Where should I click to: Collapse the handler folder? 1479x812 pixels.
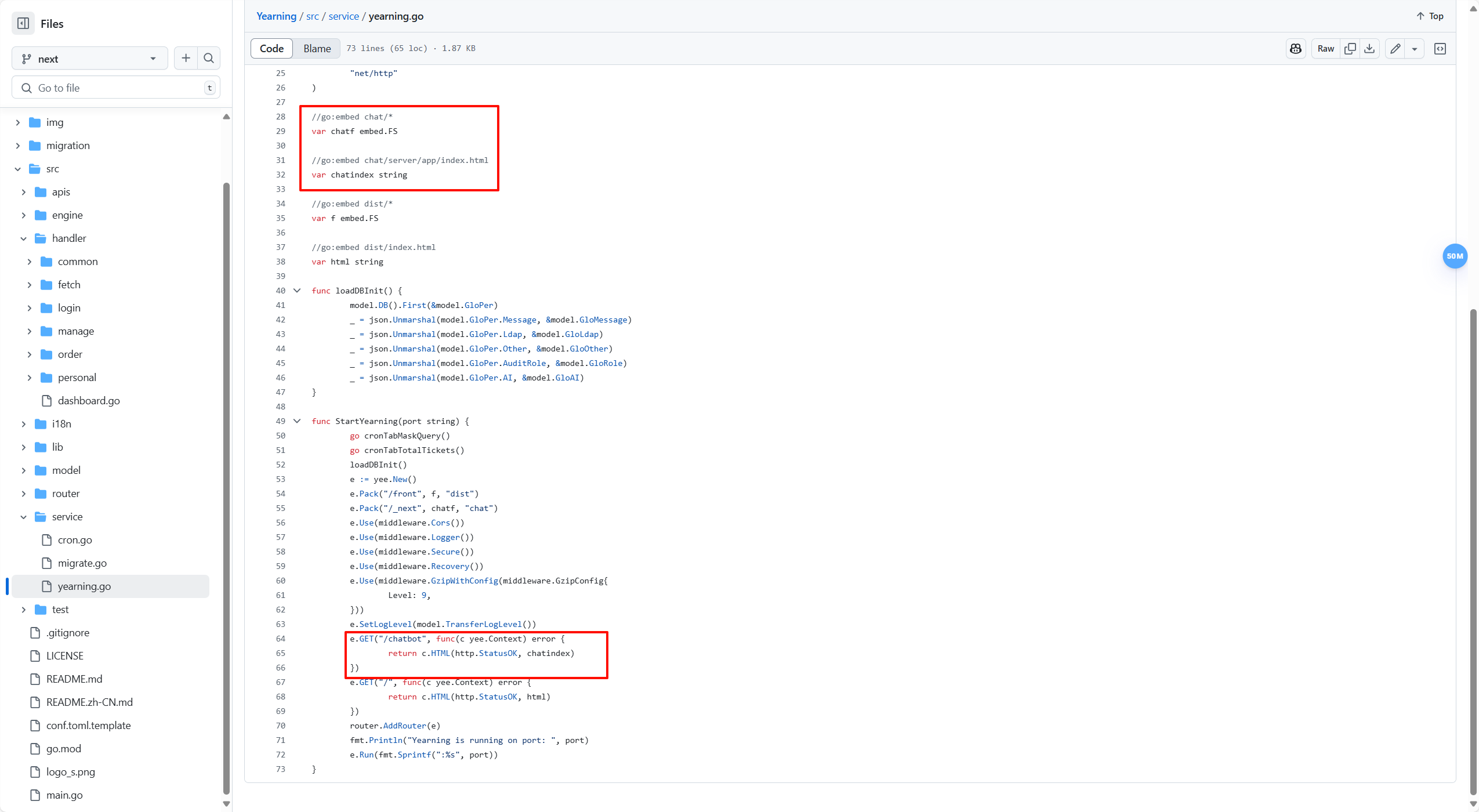[24, 238]
